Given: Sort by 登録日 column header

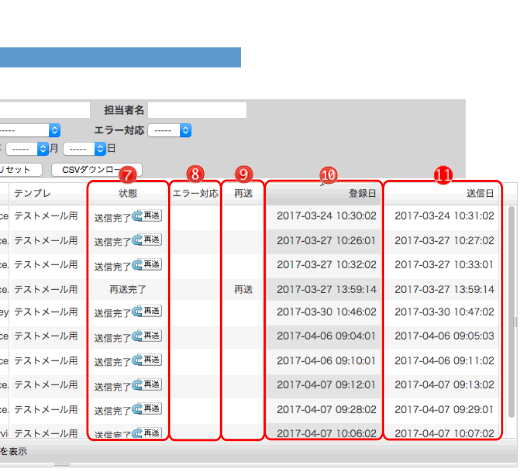Looking at the screenshot, I should pos(323,193).
